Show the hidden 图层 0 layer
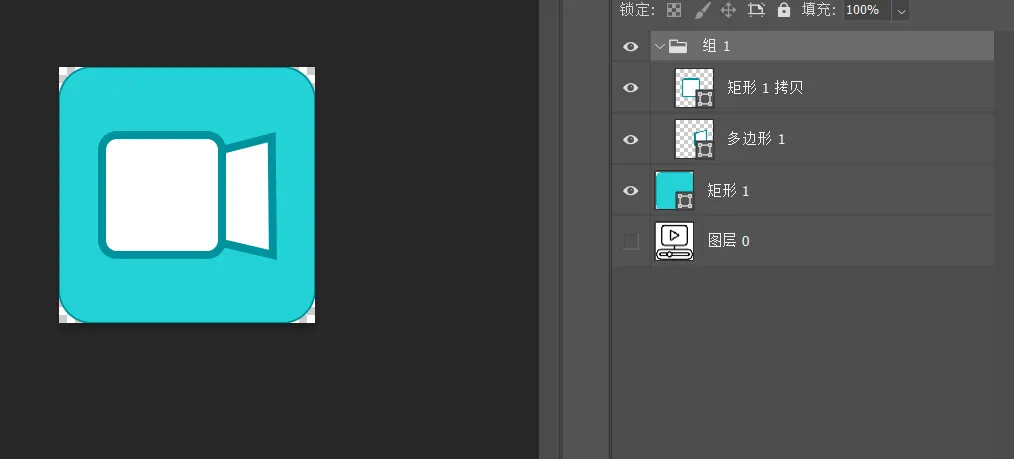 631,242
